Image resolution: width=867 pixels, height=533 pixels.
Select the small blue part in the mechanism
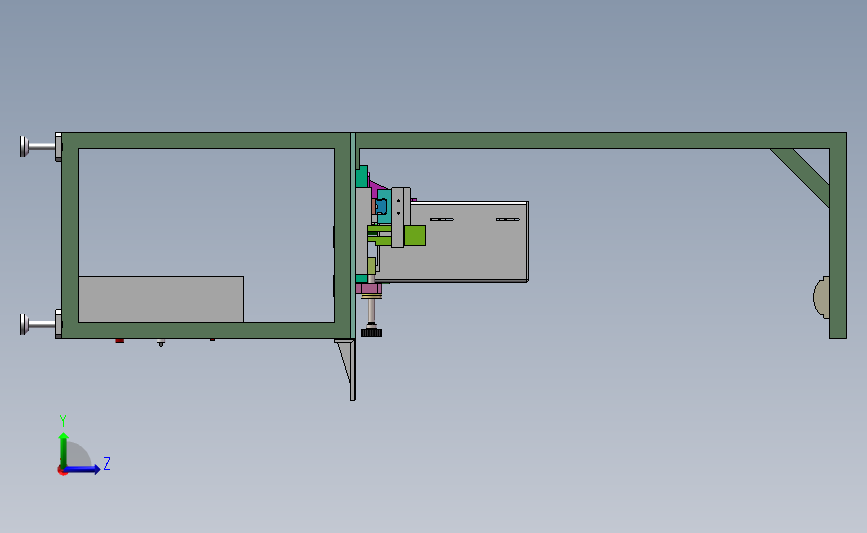(x=380, y=206)
